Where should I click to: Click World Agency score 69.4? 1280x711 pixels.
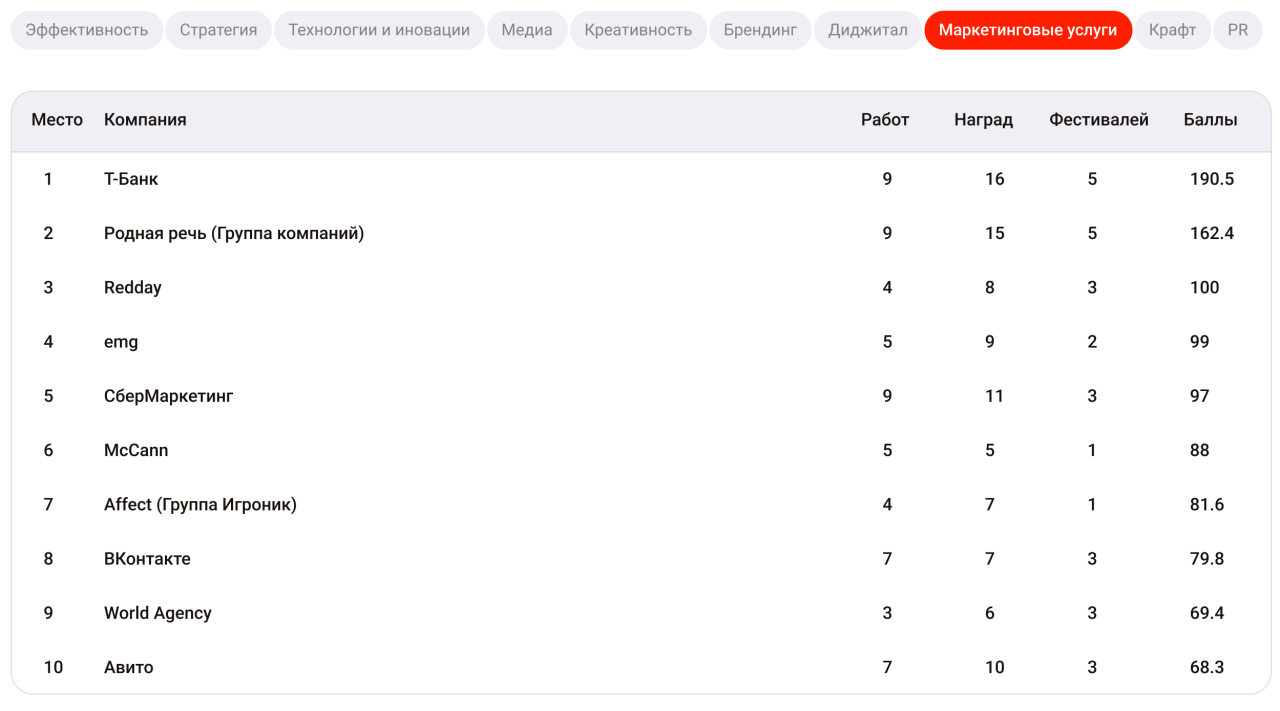pyautogui.click(x=1207, y=613)
